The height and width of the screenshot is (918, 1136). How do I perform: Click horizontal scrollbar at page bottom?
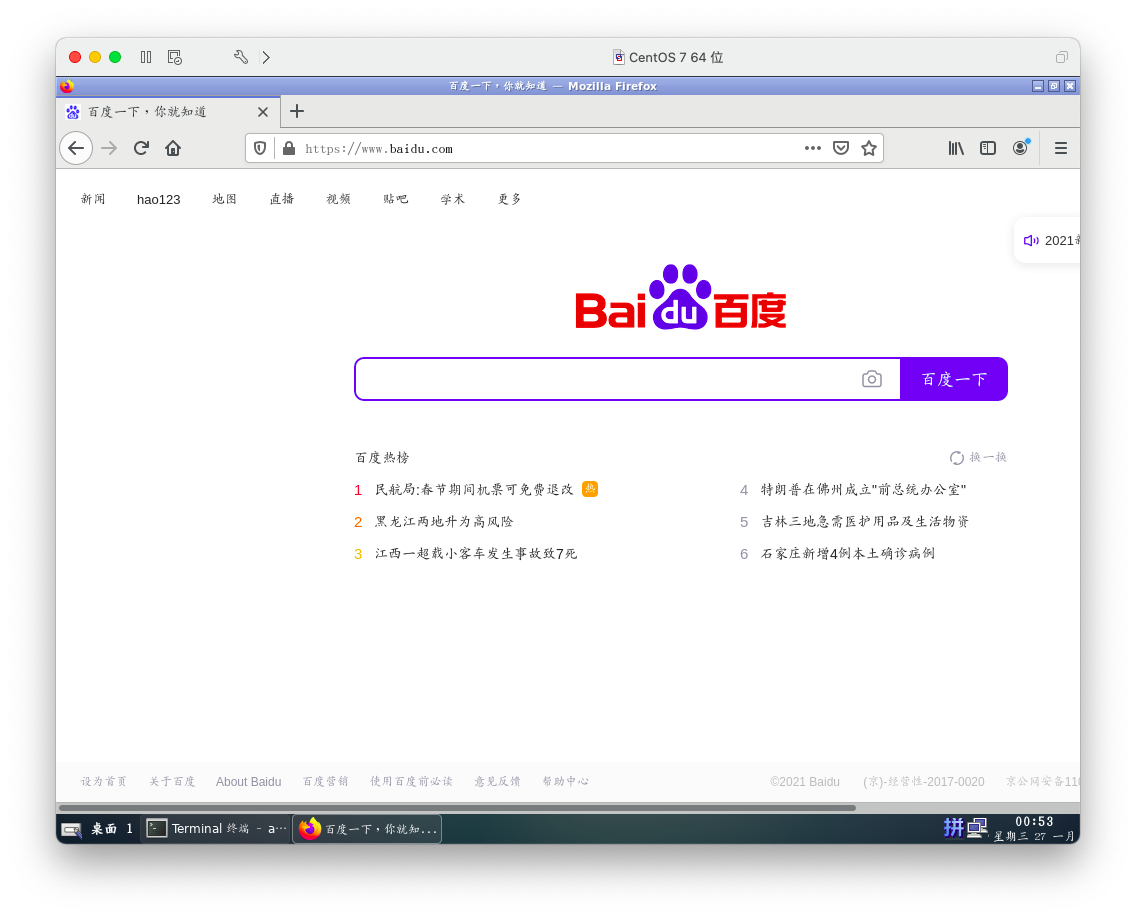(457, 807)
